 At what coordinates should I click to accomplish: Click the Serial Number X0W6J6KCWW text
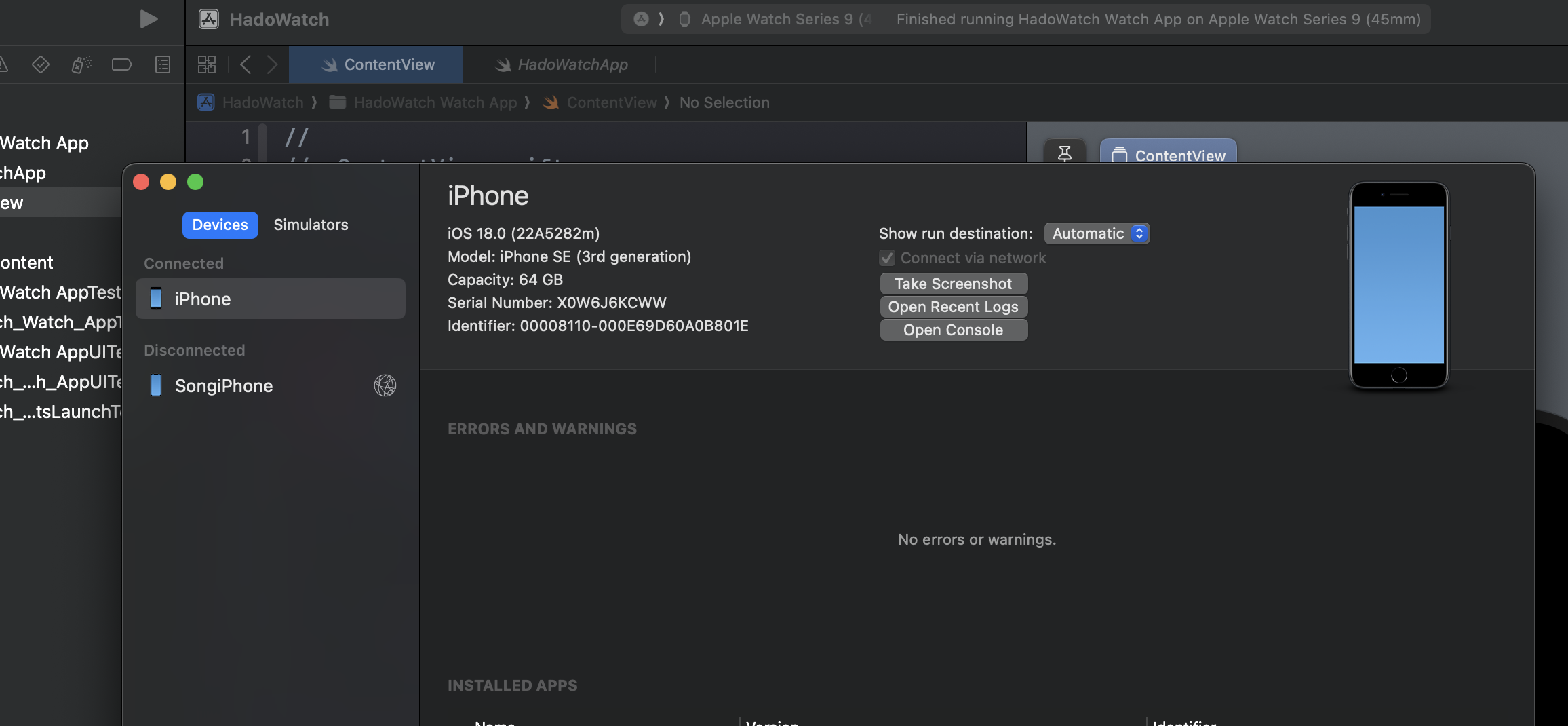[x=557, y=303]
